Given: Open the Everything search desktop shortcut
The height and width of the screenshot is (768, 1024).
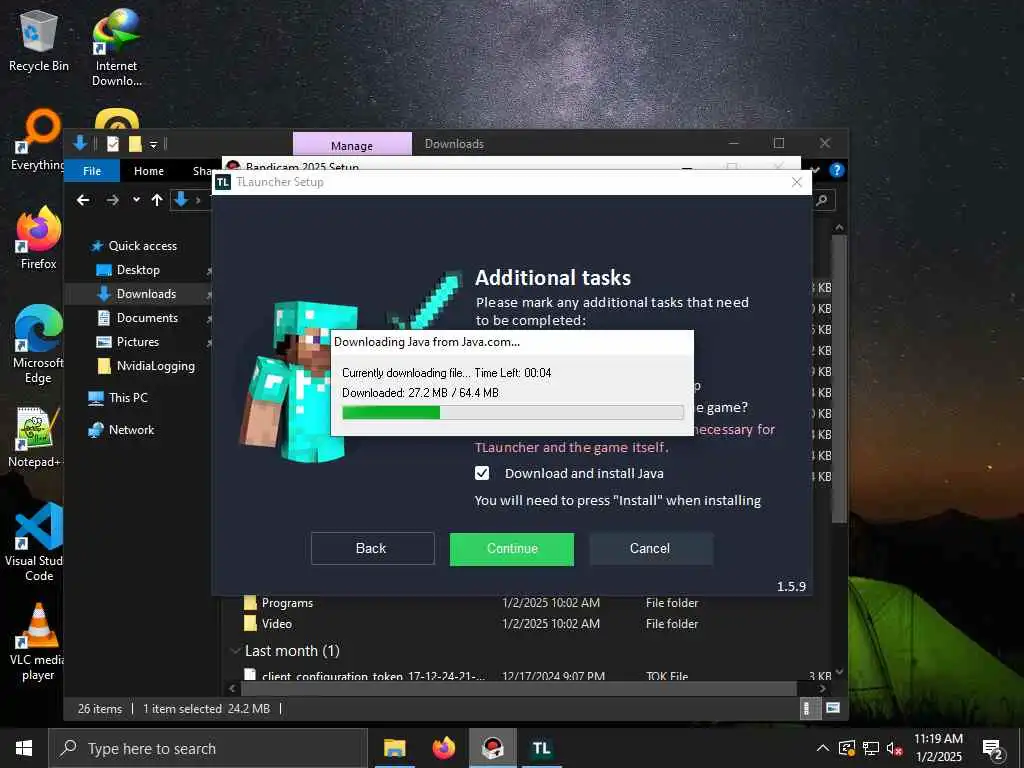Looking at the screenshot, I should pos(38,140).
